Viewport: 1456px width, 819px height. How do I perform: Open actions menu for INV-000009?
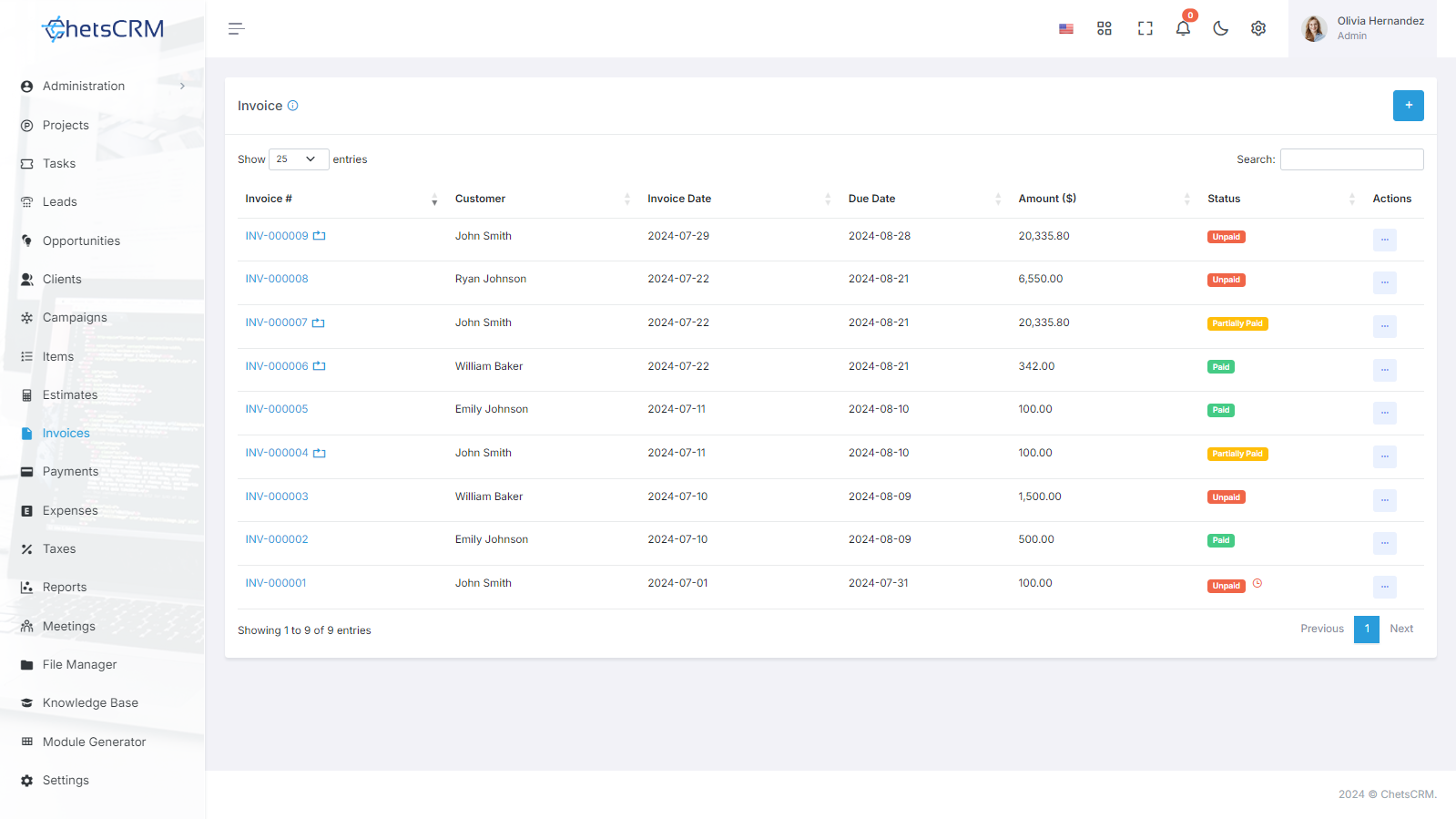(x=1385, y=240)
